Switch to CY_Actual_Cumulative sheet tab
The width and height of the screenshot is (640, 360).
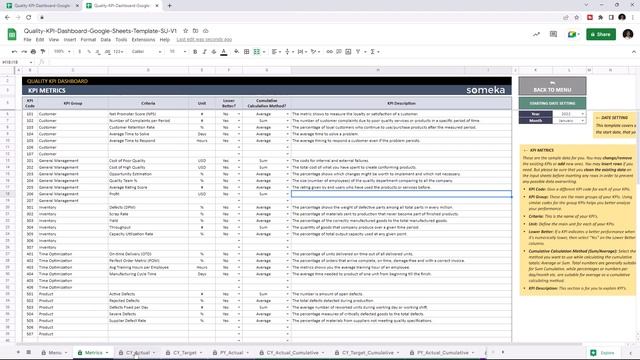[292, 353]
